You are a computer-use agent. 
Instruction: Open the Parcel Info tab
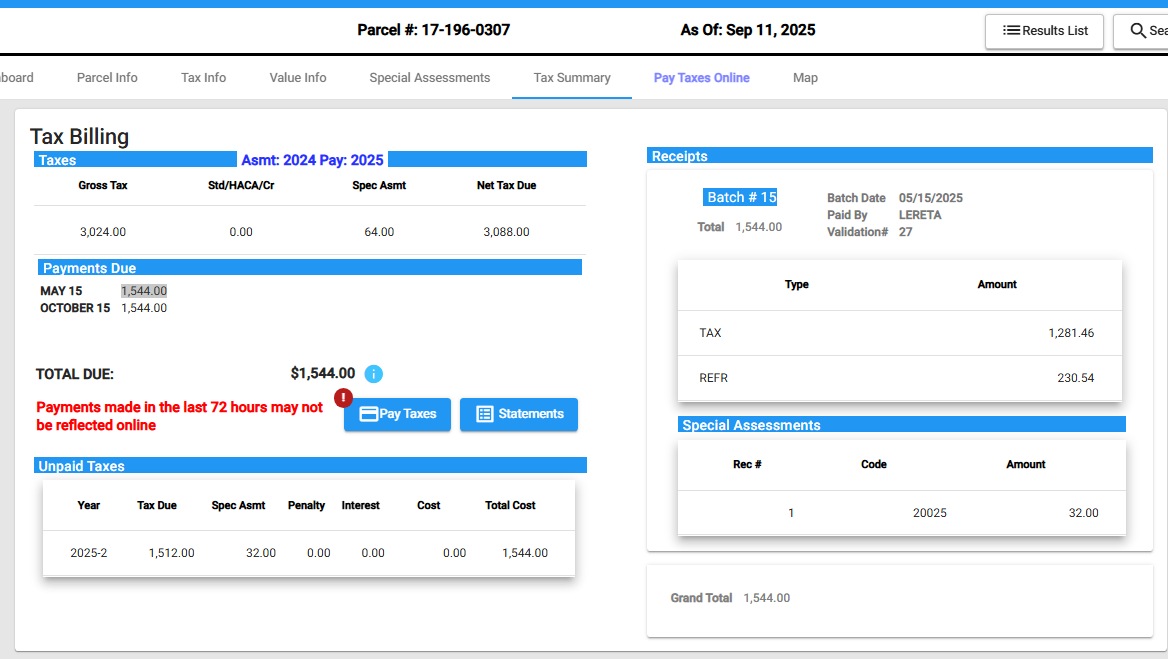(107, 78)
